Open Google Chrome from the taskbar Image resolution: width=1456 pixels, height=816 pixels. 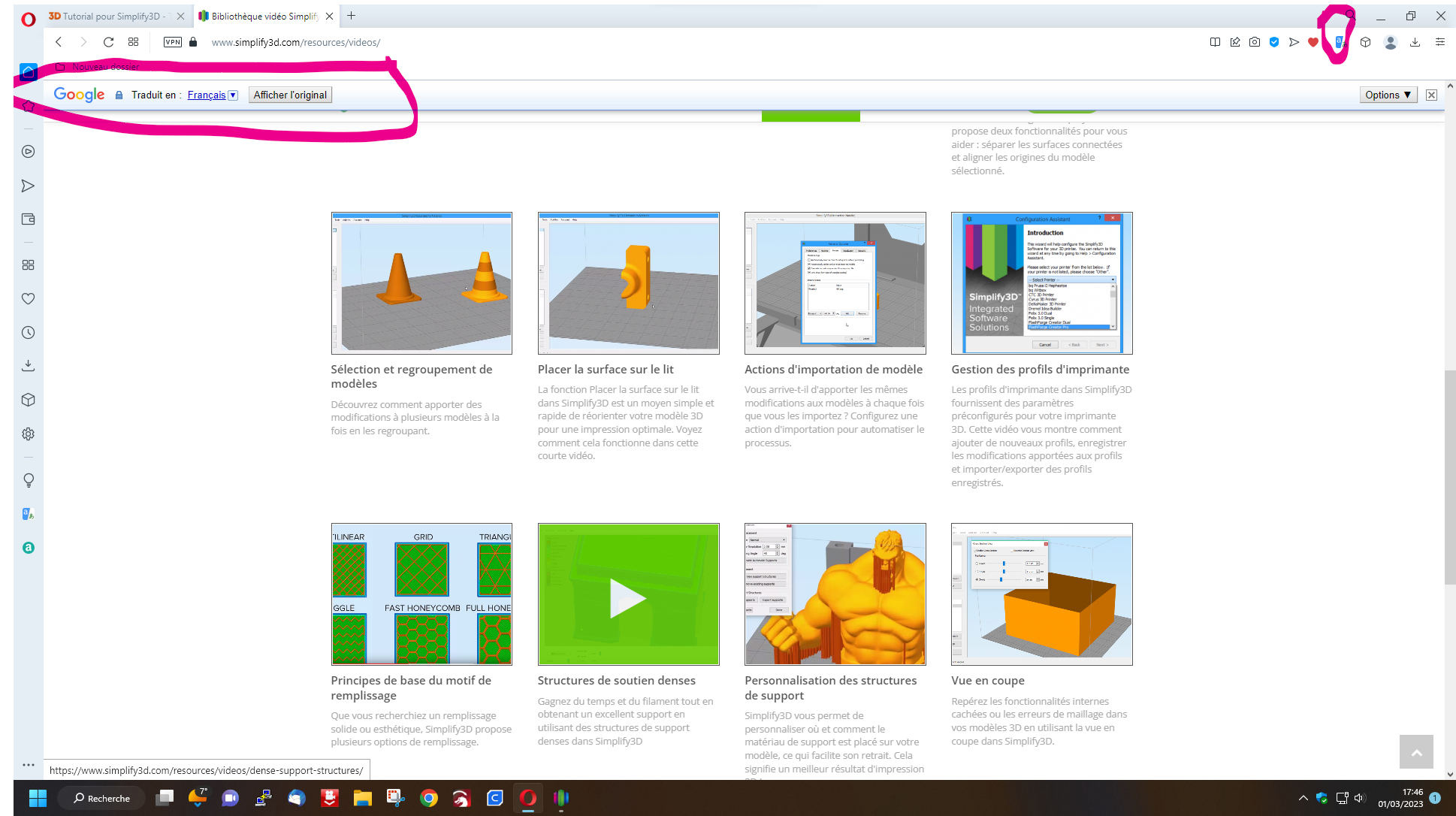[x=428, y=798]
